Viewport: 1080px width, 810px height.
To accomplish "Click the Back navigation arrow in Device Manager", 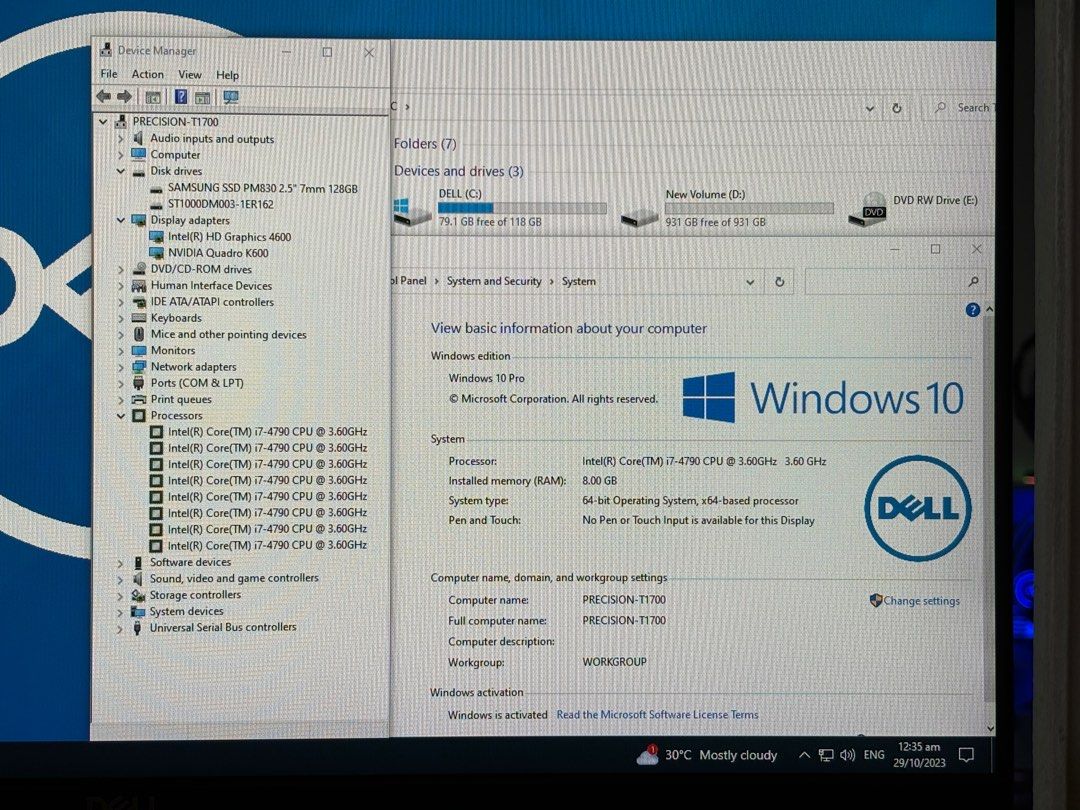I will 104,96.
